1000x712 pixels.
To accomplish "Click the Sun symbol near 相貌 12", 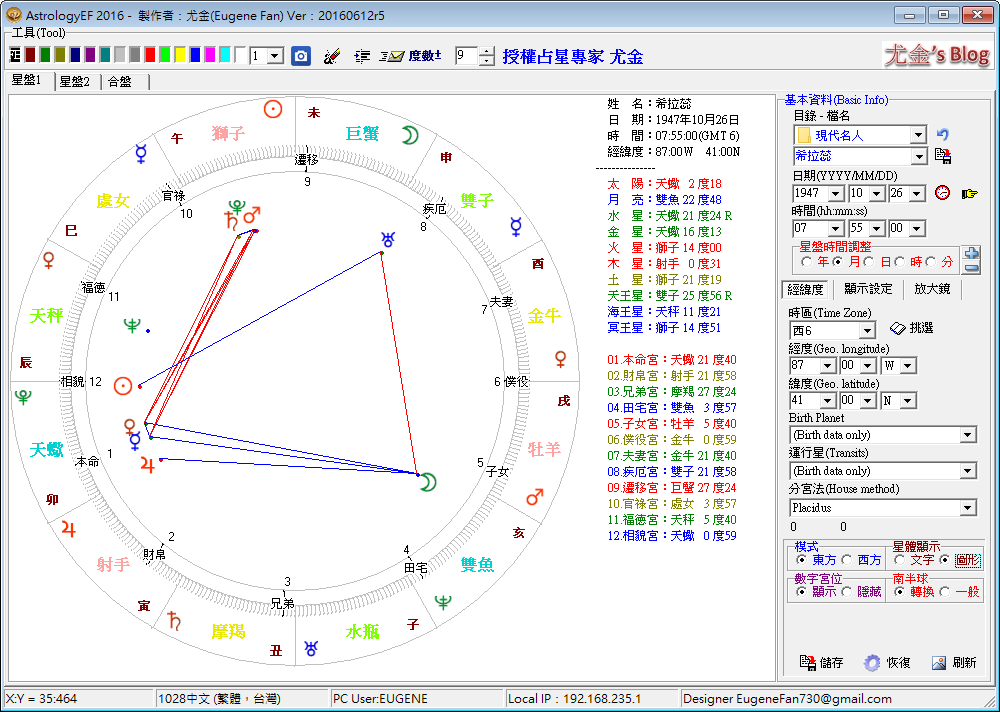I will (123, 385).
